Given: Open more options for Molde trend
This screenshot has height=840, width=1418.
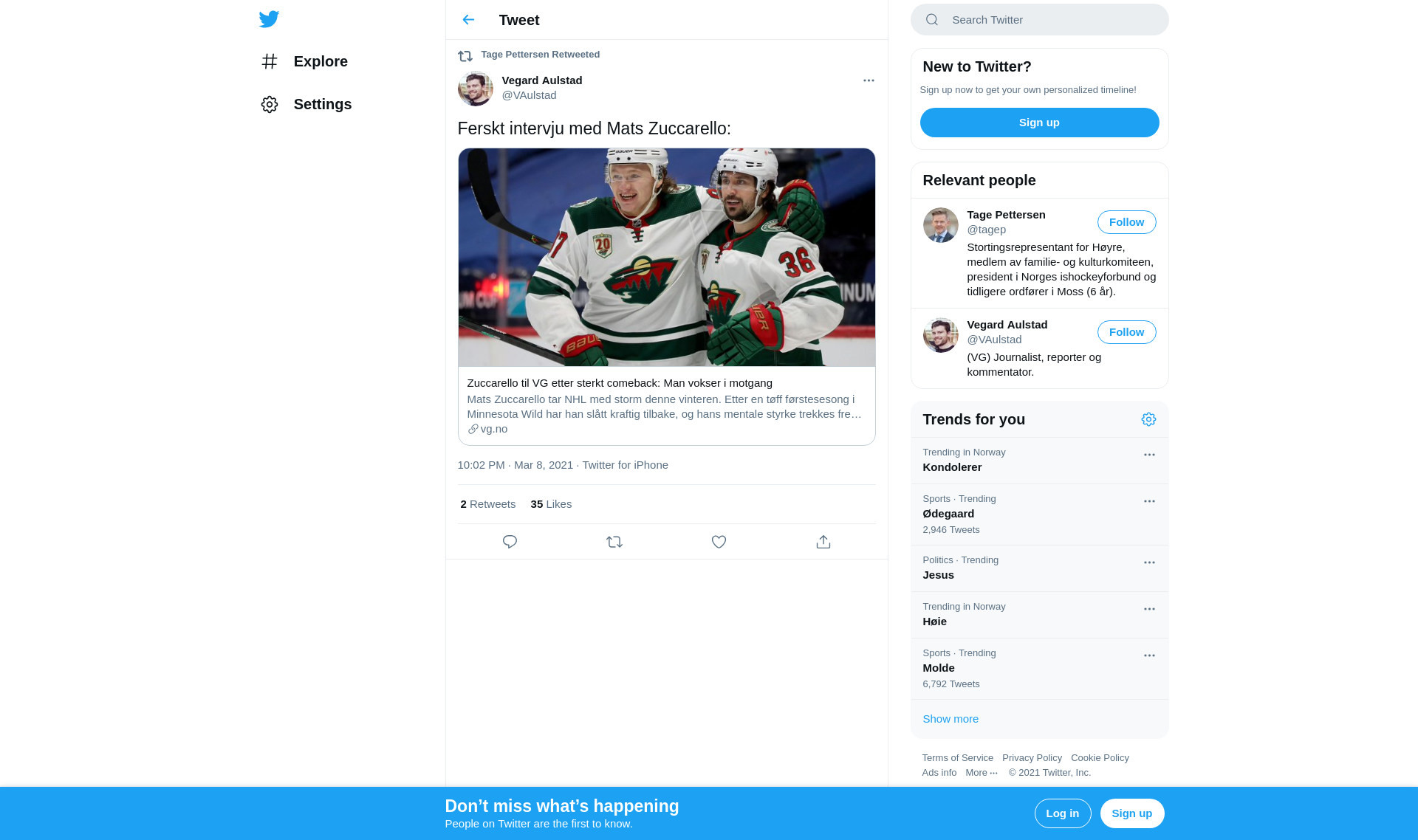Looking at the screenshot, I should tap(1149, 655).
